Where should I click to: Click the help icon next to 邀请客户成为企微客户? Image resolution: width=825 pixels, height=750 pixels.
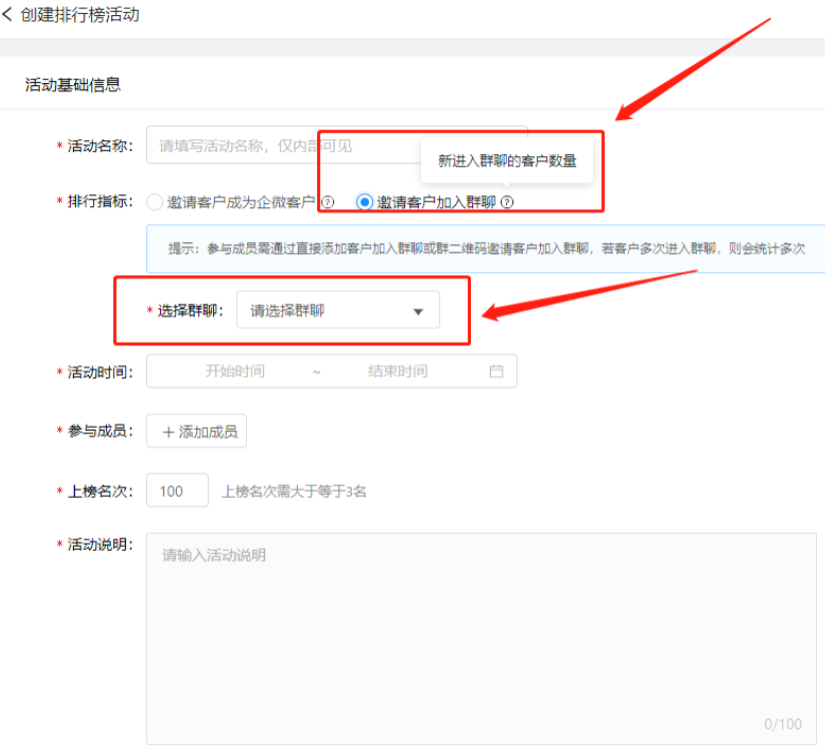327,202
